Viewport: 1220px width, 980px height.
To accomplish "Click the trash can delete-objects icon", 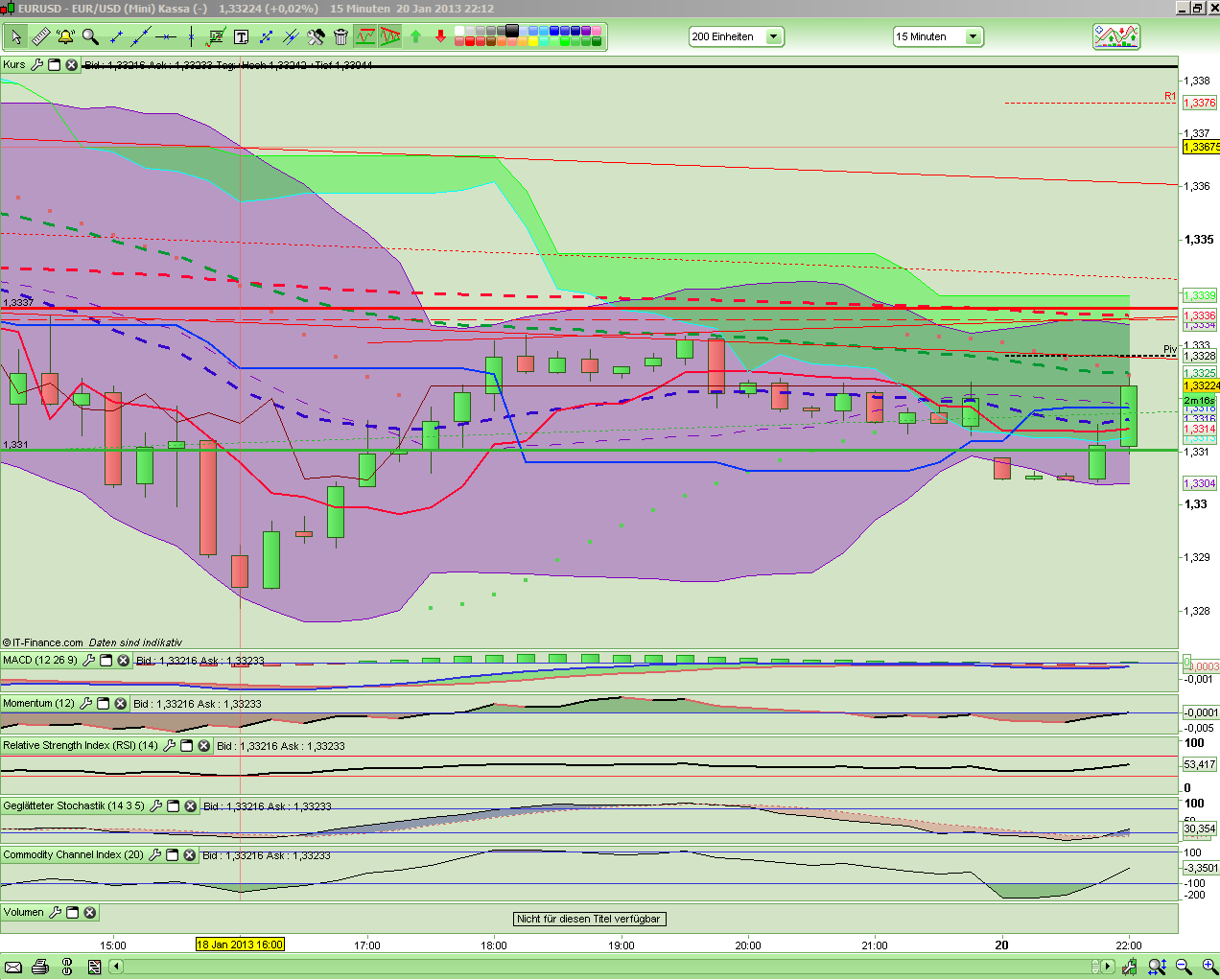I will 340,36.
